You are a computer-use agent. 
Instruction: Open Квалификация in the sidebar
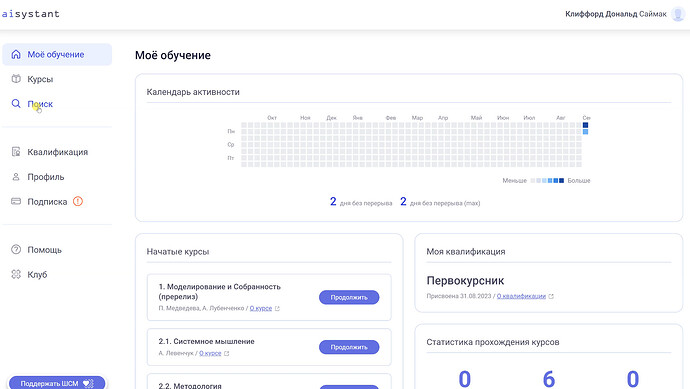57,152
